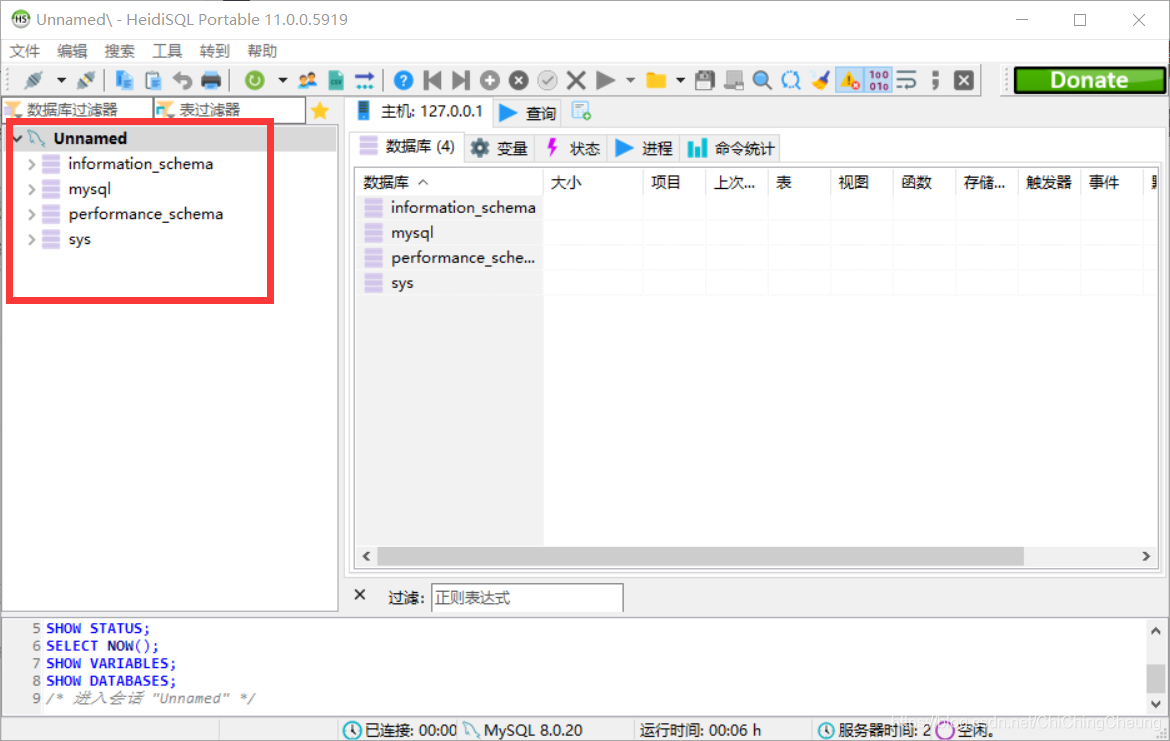
Task: Toggle the word wrap icon
Action: point(907,80)
